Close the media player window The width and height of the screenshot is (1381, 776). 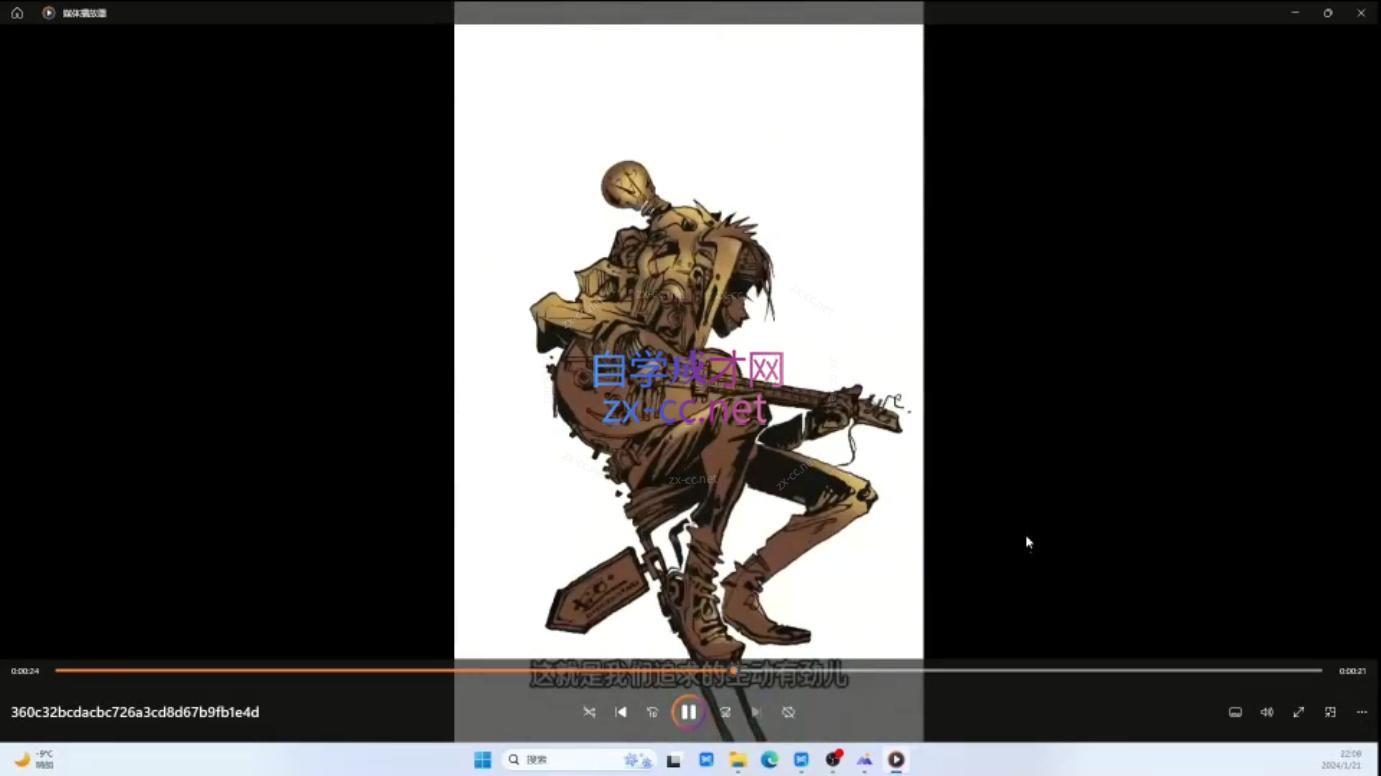pos(1361,13)
